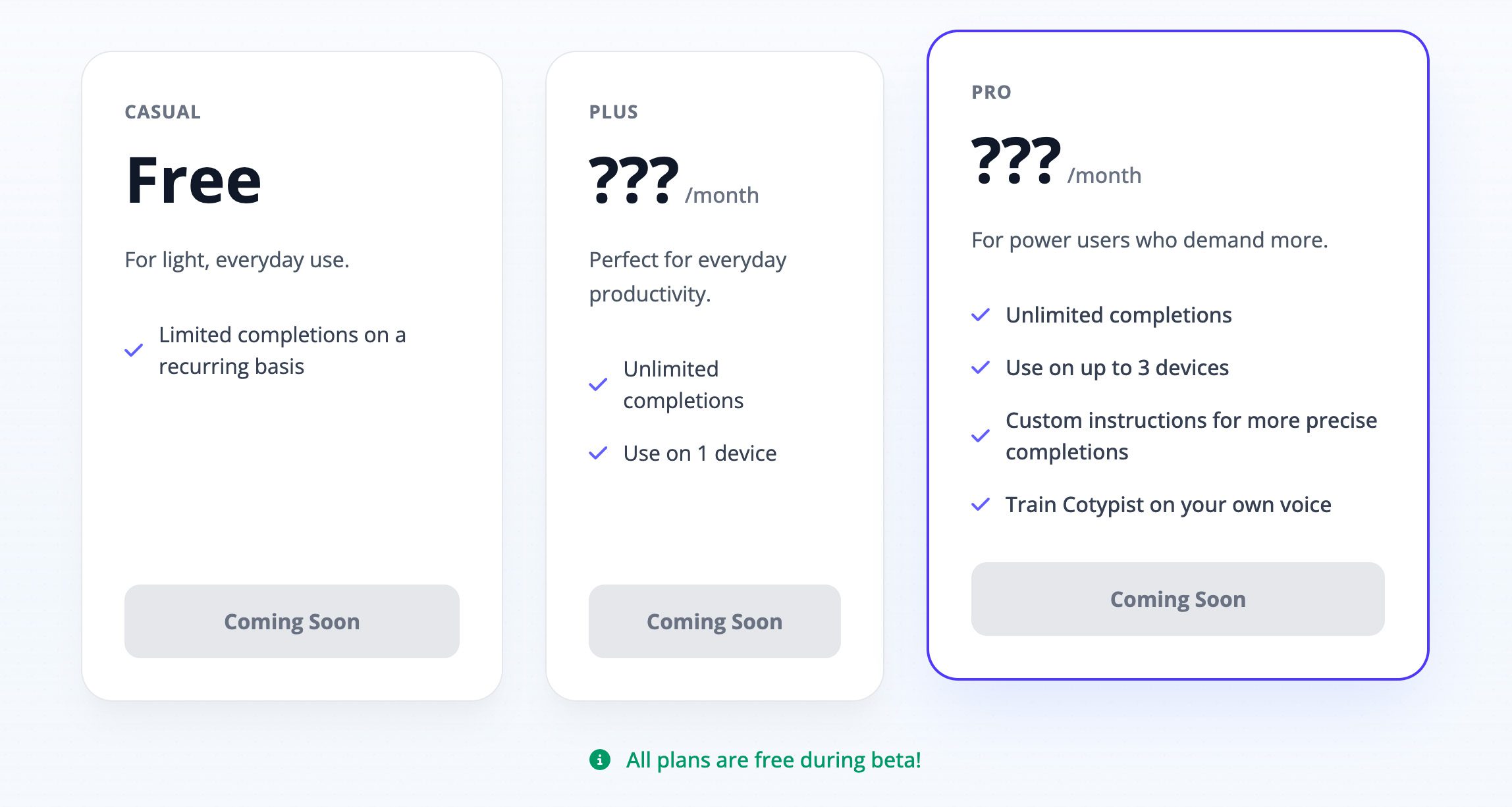Click the "Perfect for everyday productivity." description

point(688,276)
